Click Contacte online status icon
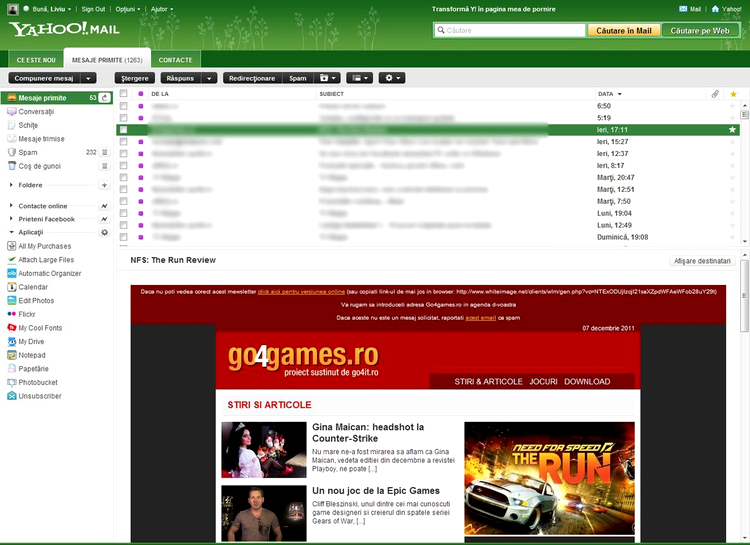The height and width of the screenshot is (545, 750). point(104,206)
